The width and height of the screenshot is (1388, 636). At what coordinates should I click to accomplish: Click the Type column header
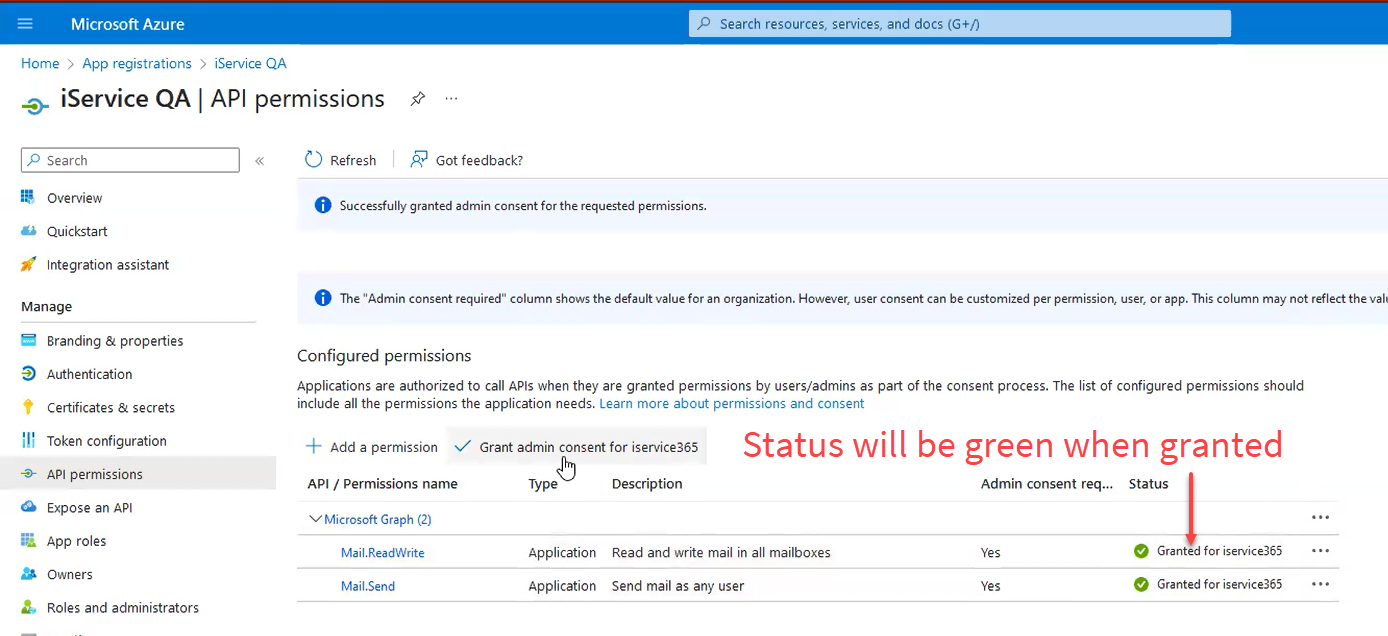coord(543,483)
